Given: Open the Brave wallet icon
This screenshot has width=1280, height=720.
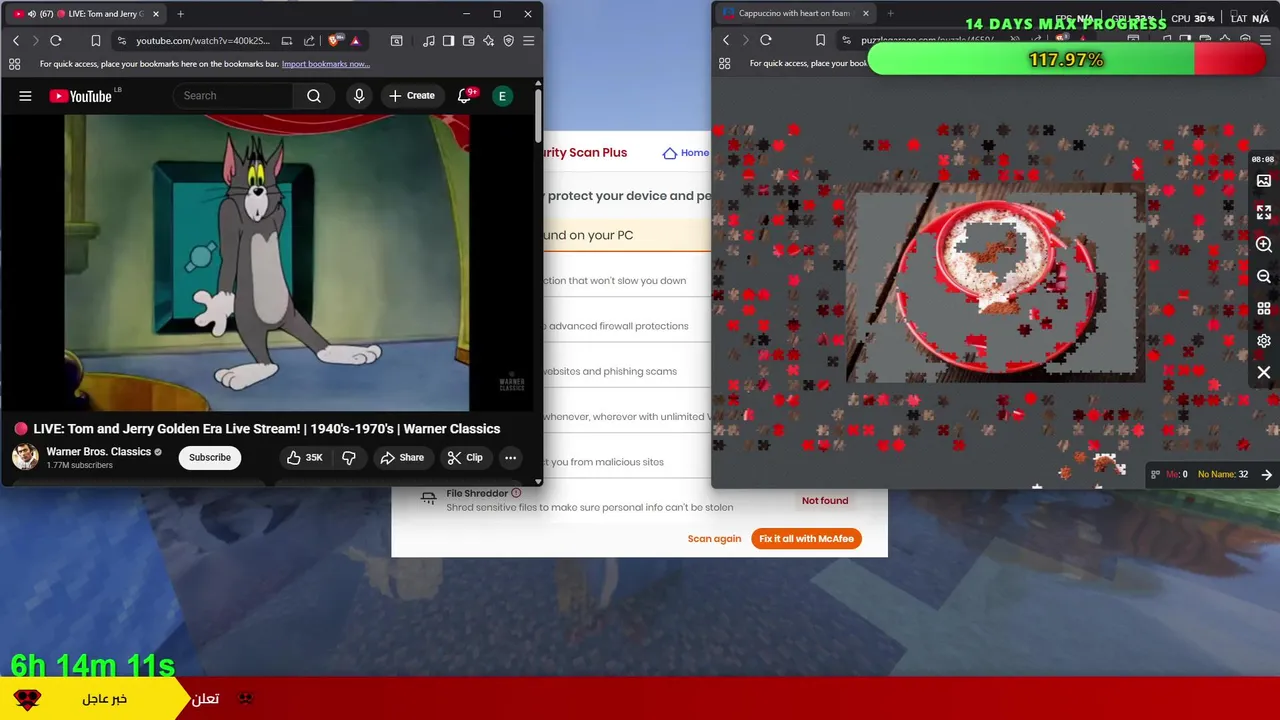Looking at the screenshot, I should click(x=468, y=41).
